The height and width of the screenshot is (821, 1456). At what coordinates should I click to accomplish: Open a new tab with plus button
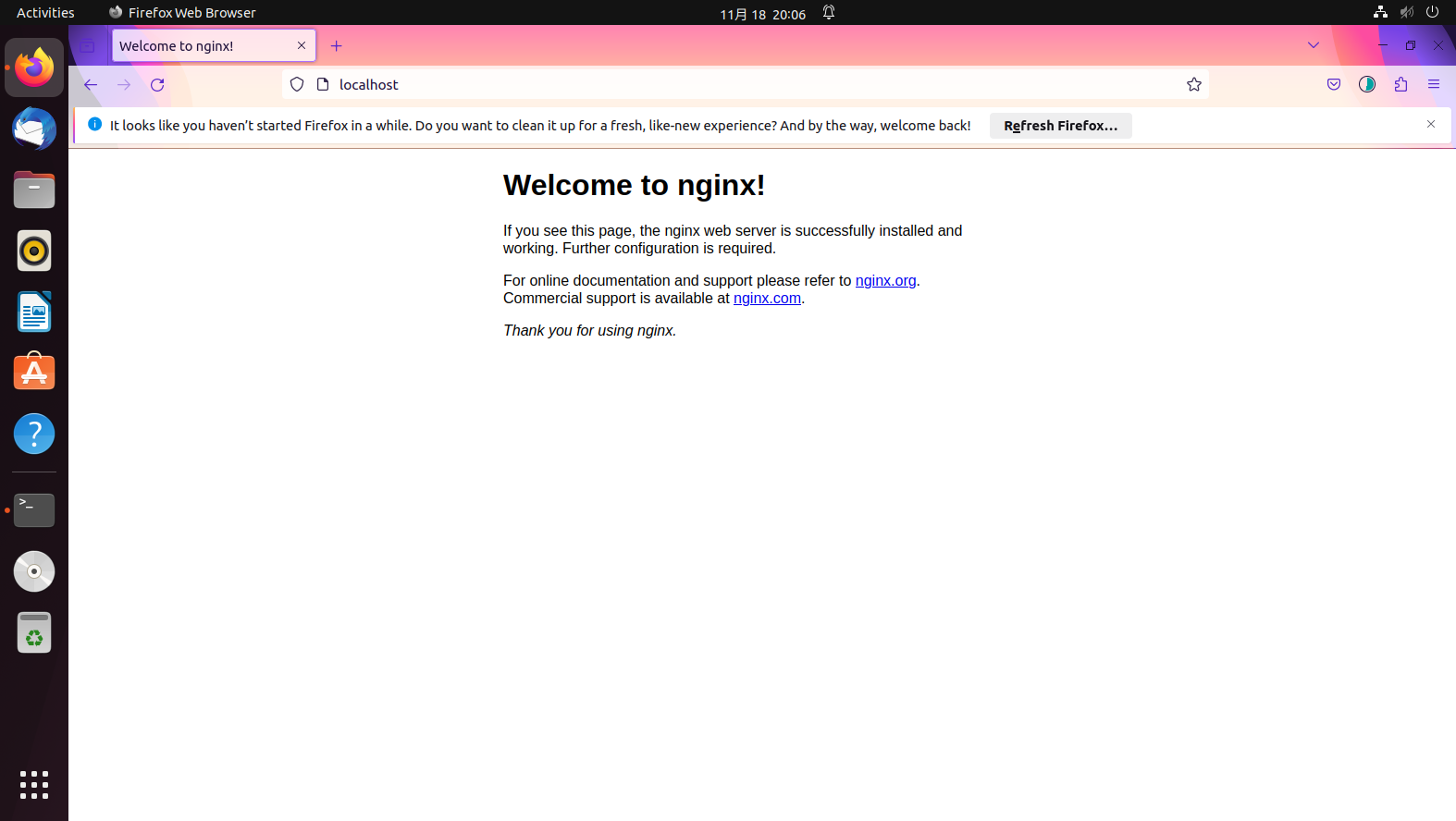pos(337,45)
